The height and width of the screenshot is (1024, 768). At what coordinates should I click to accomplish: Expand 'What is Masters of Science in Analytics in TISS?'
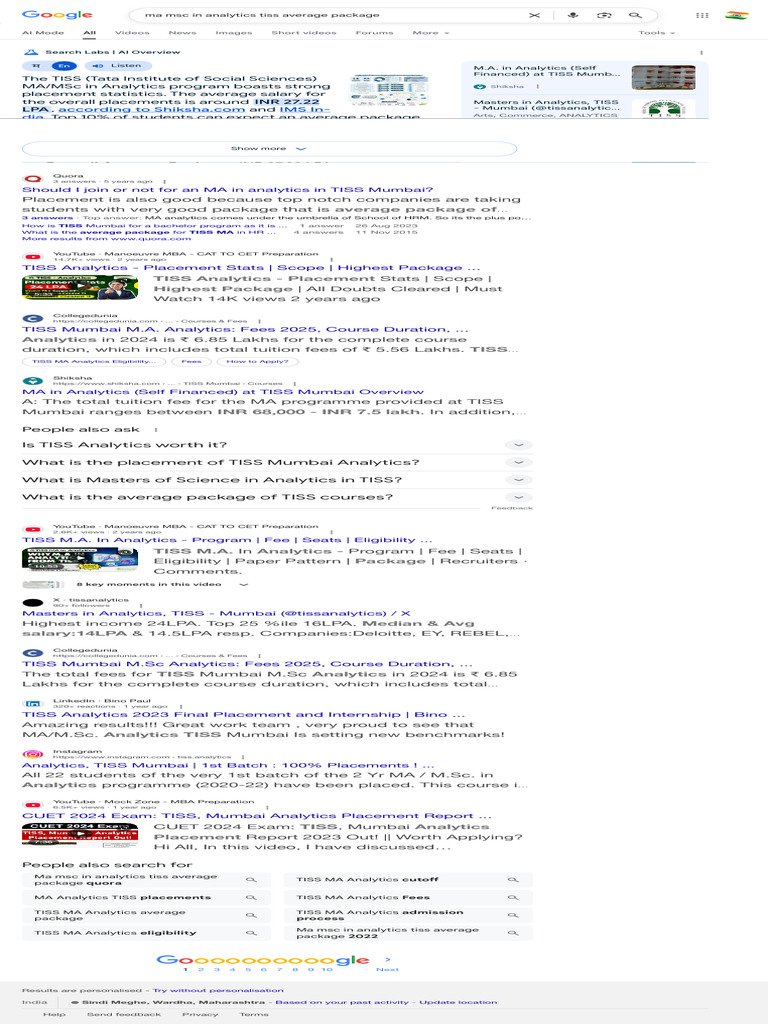click(277, 480)
